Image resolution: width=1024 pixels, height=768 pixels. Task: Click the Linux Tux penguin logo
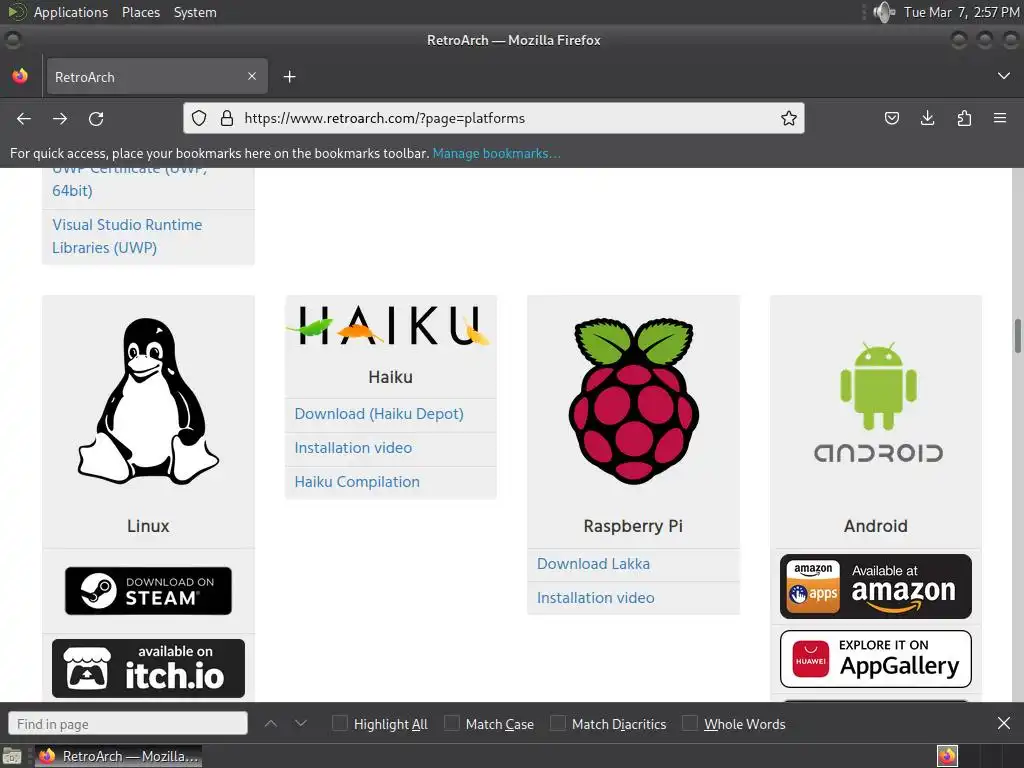148,401
